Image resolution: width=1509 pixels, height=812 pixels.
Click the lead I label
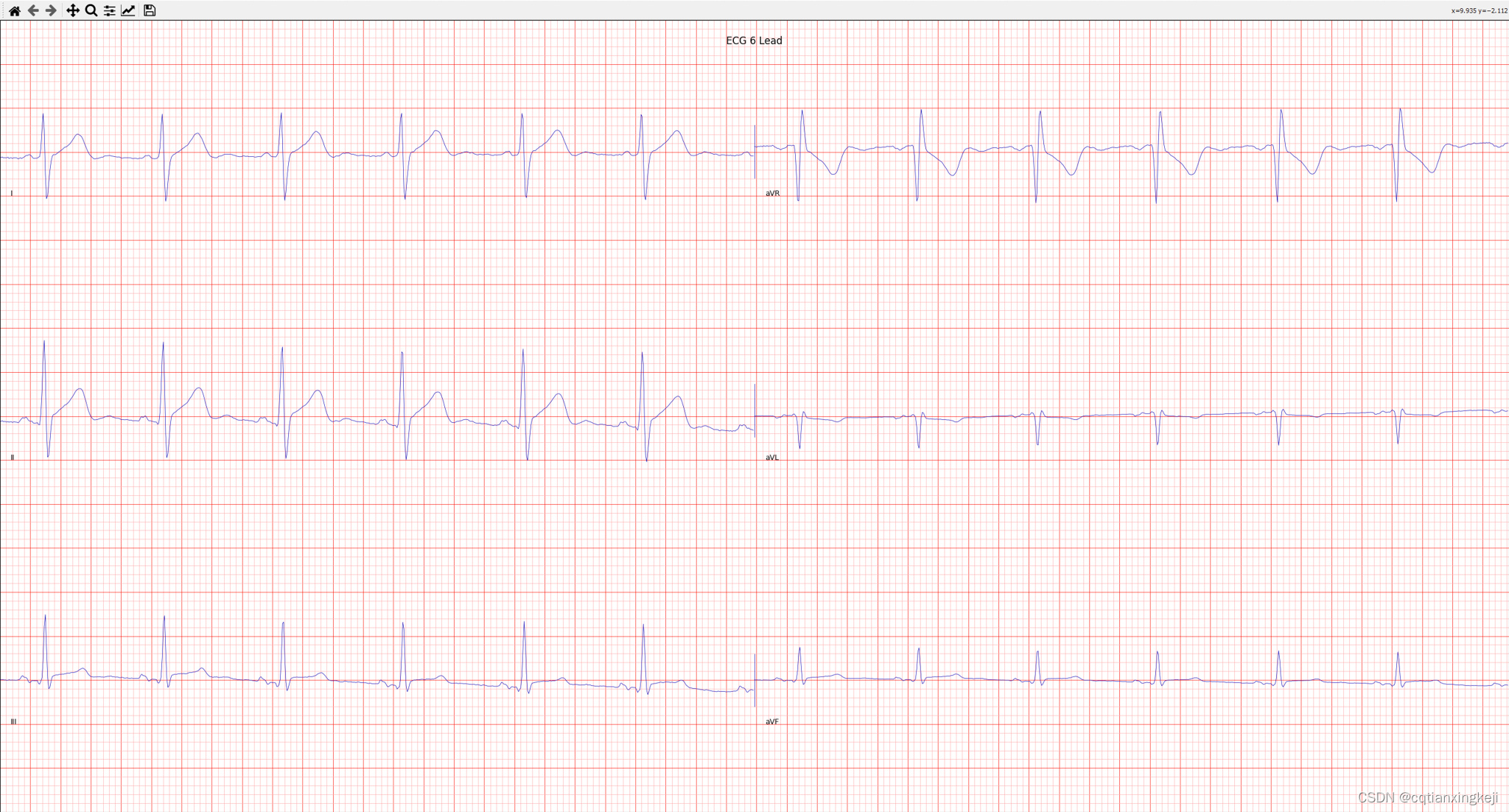click(12, 193)
